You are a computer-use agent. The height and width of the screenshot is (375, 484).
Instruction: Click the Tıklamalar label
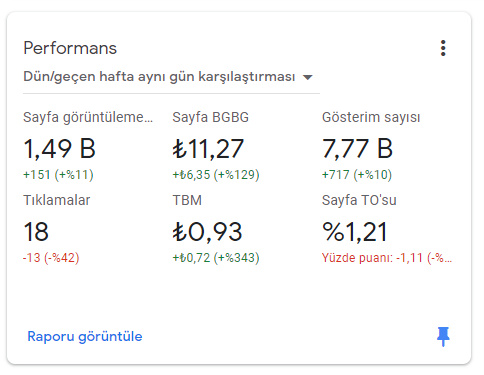57,200
